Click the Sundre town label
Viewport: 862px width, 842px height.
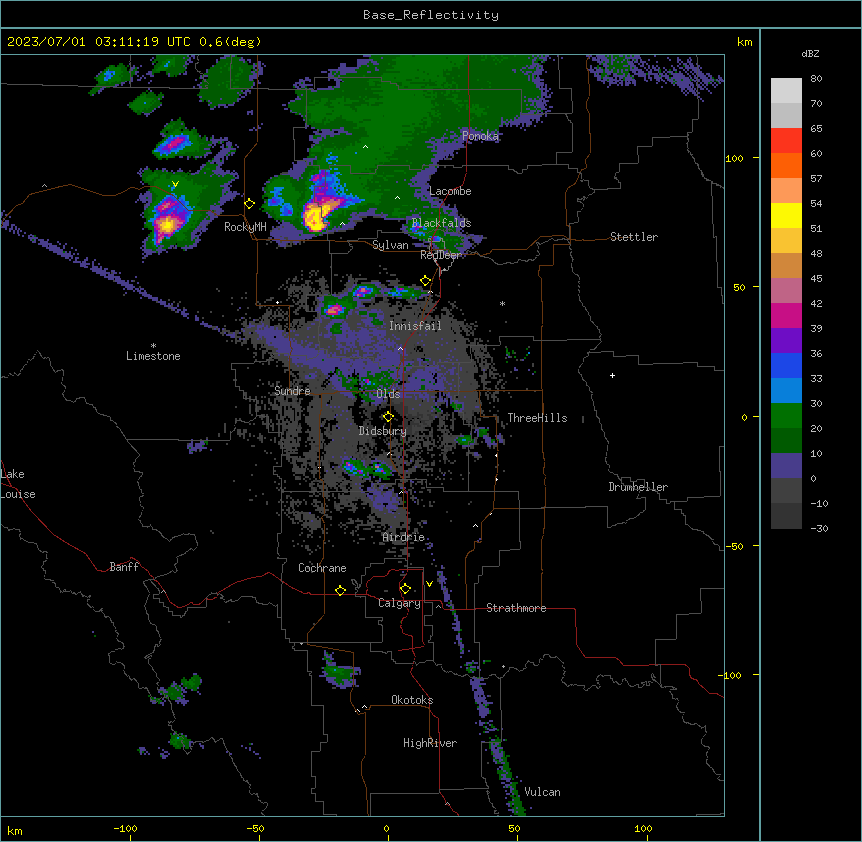pyautogui.click(x=292, y=391)
